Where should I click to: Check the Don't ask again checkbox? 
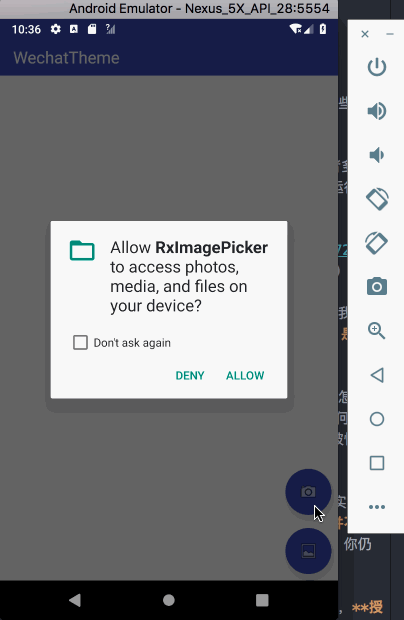[x=80, y=342]
